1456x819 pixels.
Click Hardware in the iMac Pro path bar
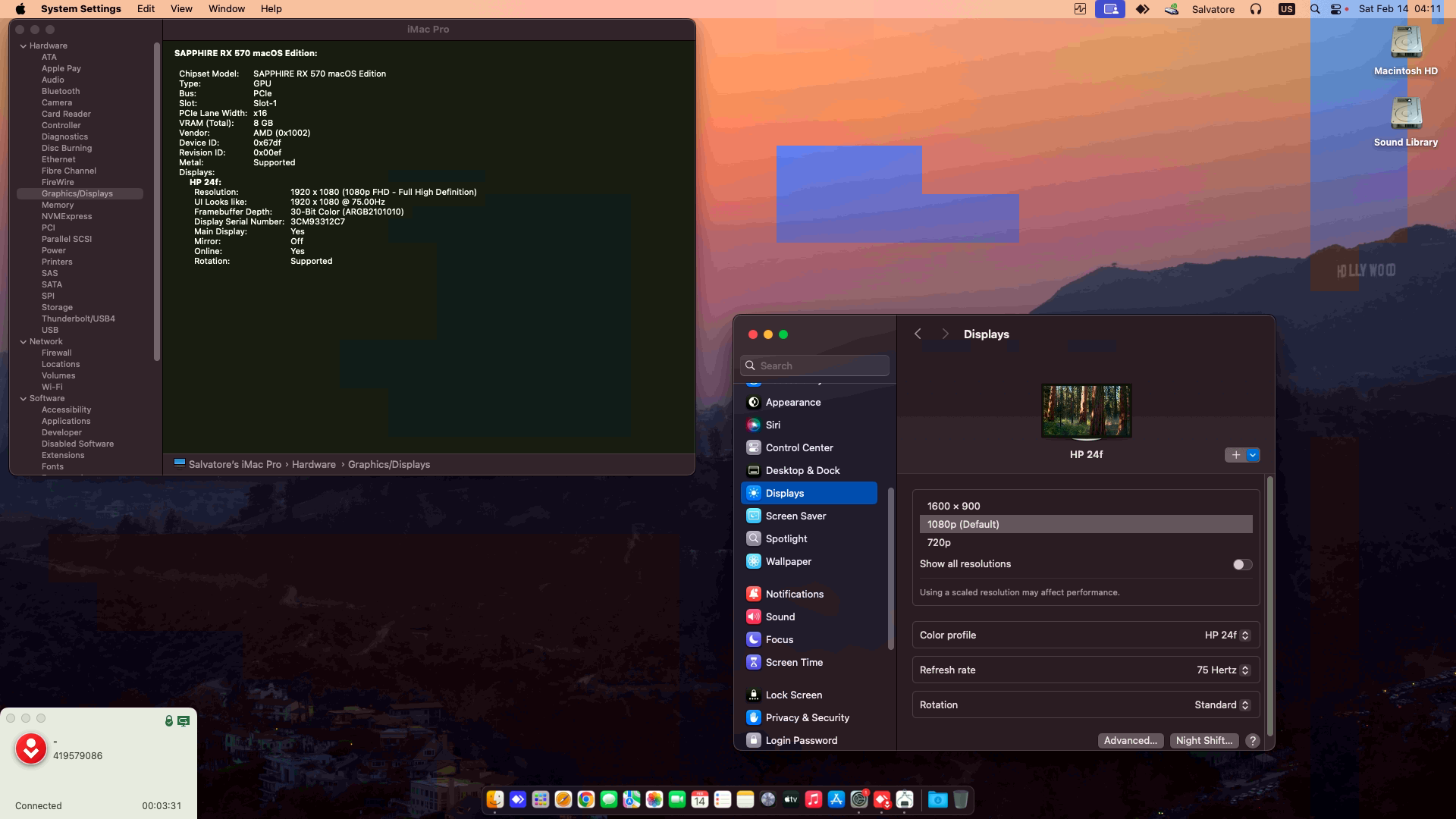point(314,465)
